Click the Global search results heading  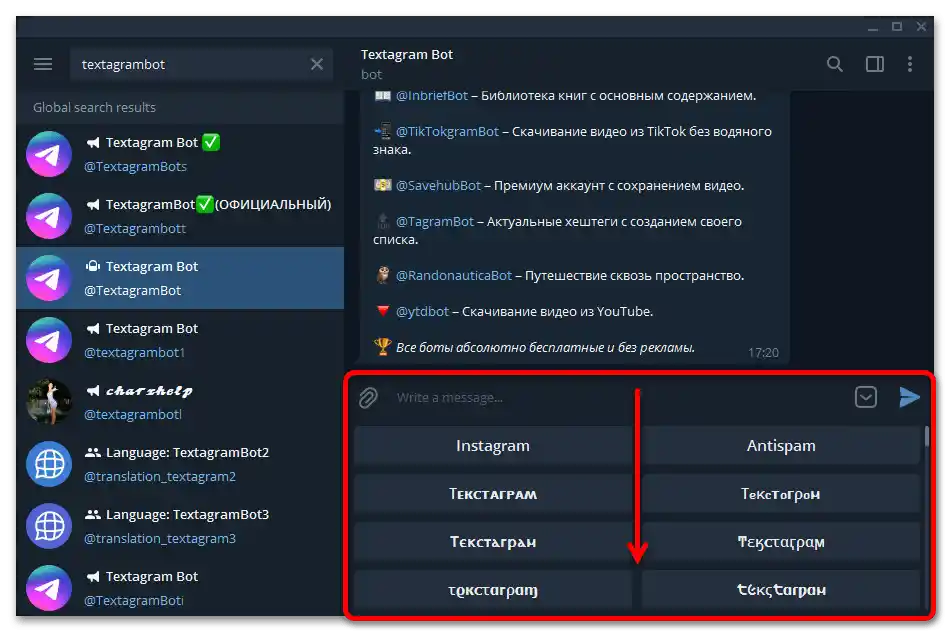[94, 107]
